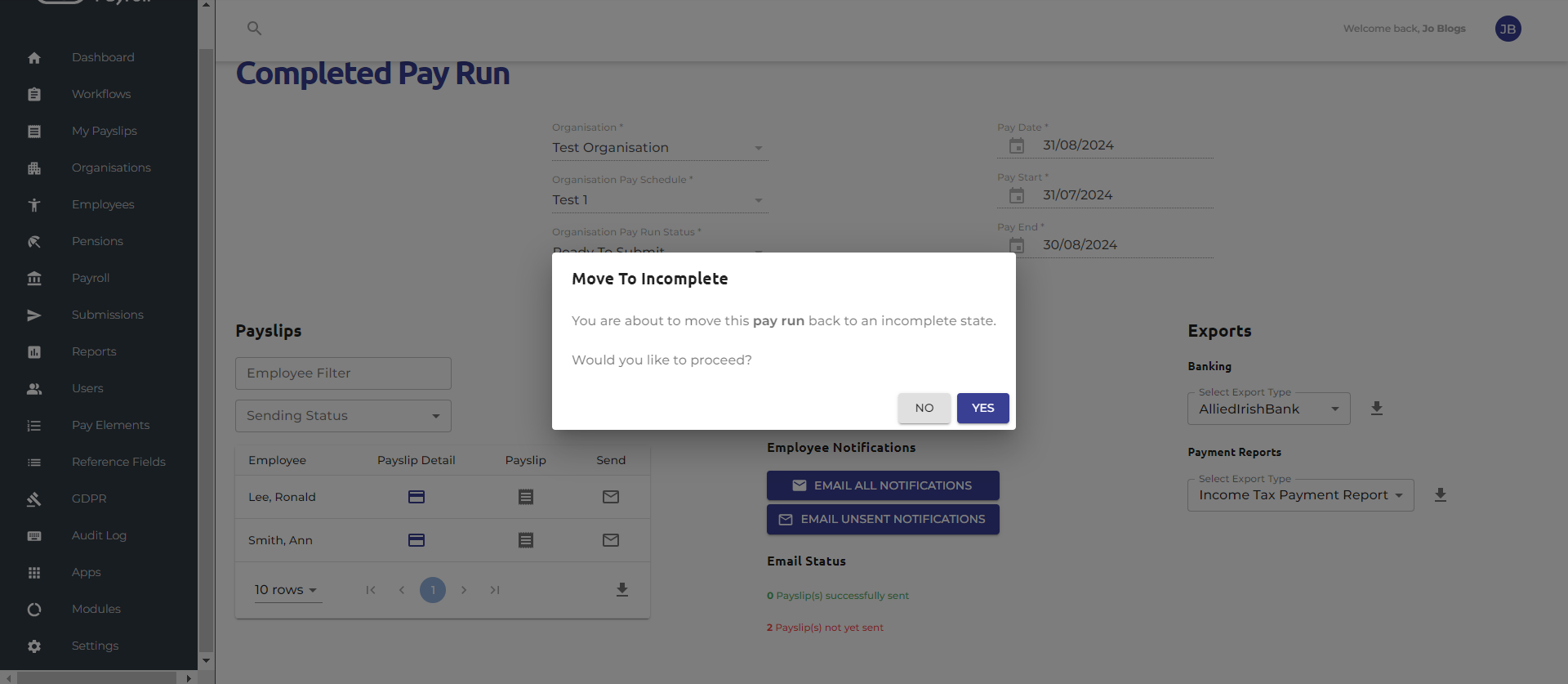1568x684 pixels.
Task: Click the Pensions umbrella icon
Action: [34, 242]
